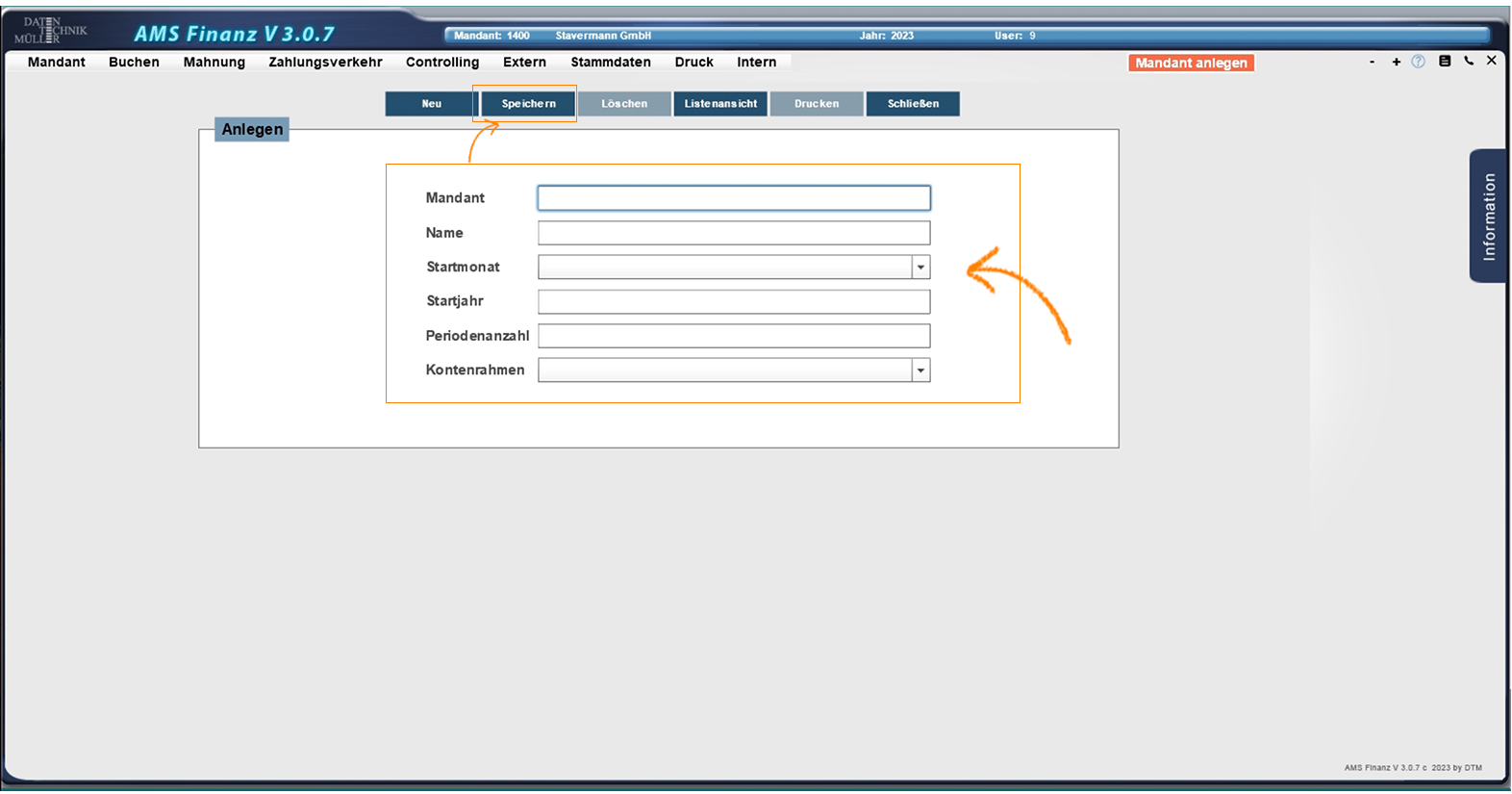Open help via question mark icon
The width and height of the screenshot is (1512, 794).
point(1419,62)
